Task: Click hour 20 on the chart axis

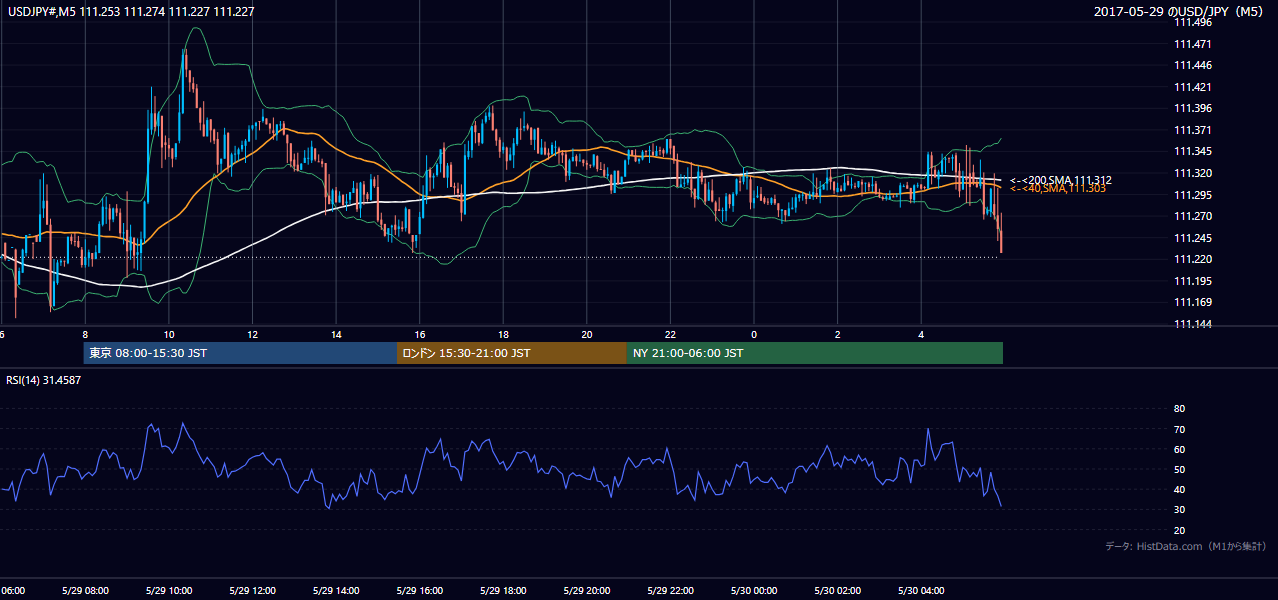Action: (586, 334)
